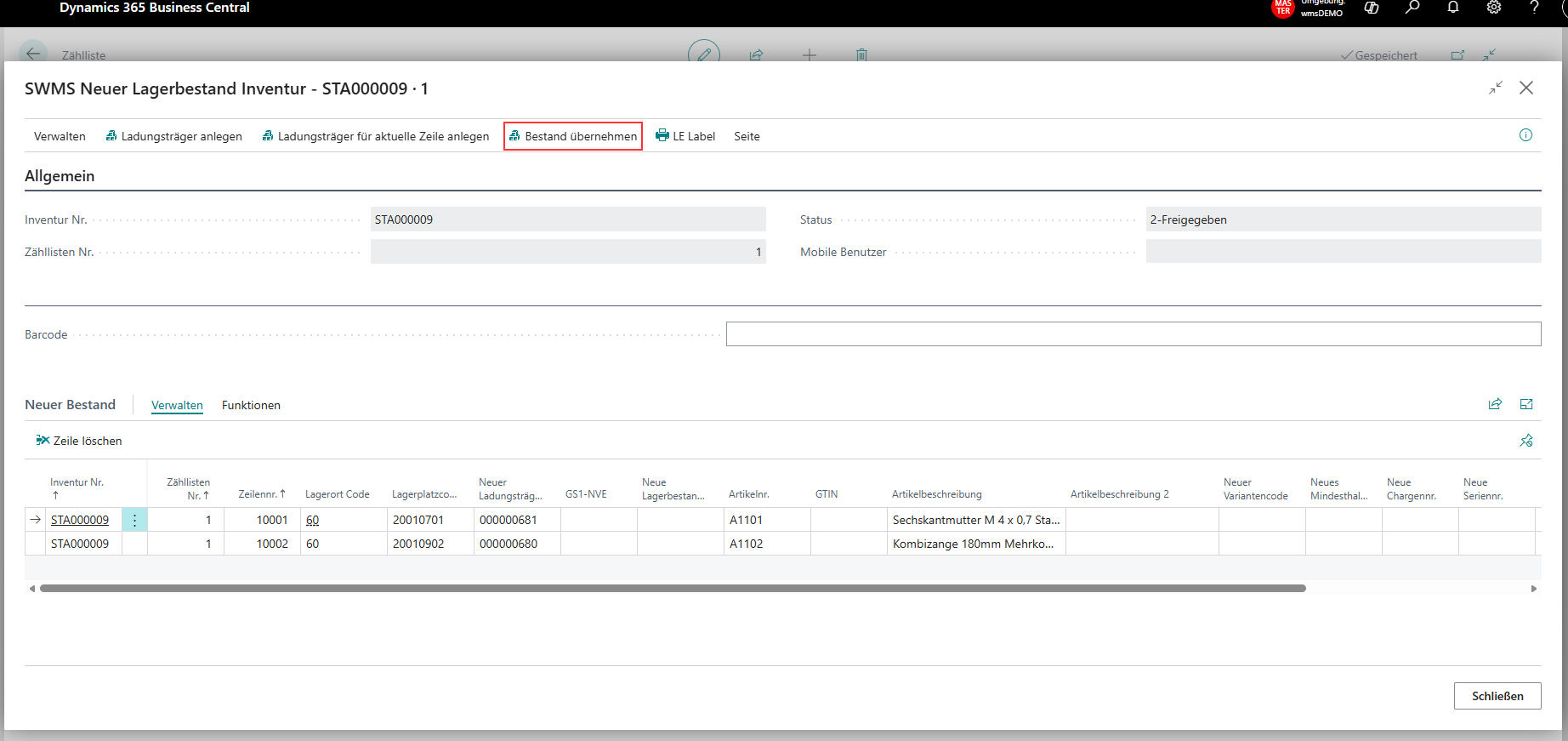Viewport: 1568px width, 741px height.
Task: Open the LE Label print action
Action: 685,136
